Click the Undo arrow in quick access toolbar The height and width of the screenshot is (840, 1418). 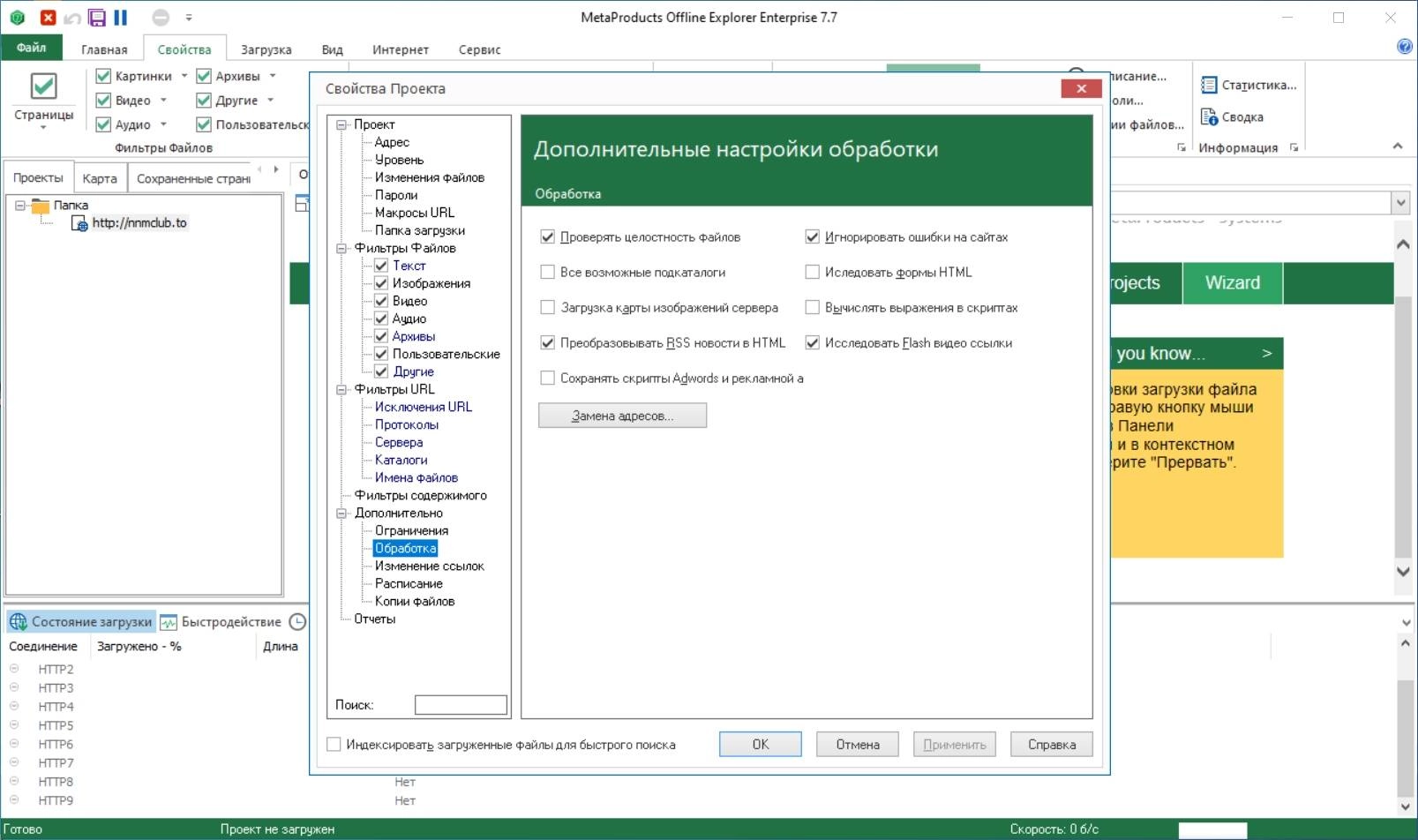point(72,18)
